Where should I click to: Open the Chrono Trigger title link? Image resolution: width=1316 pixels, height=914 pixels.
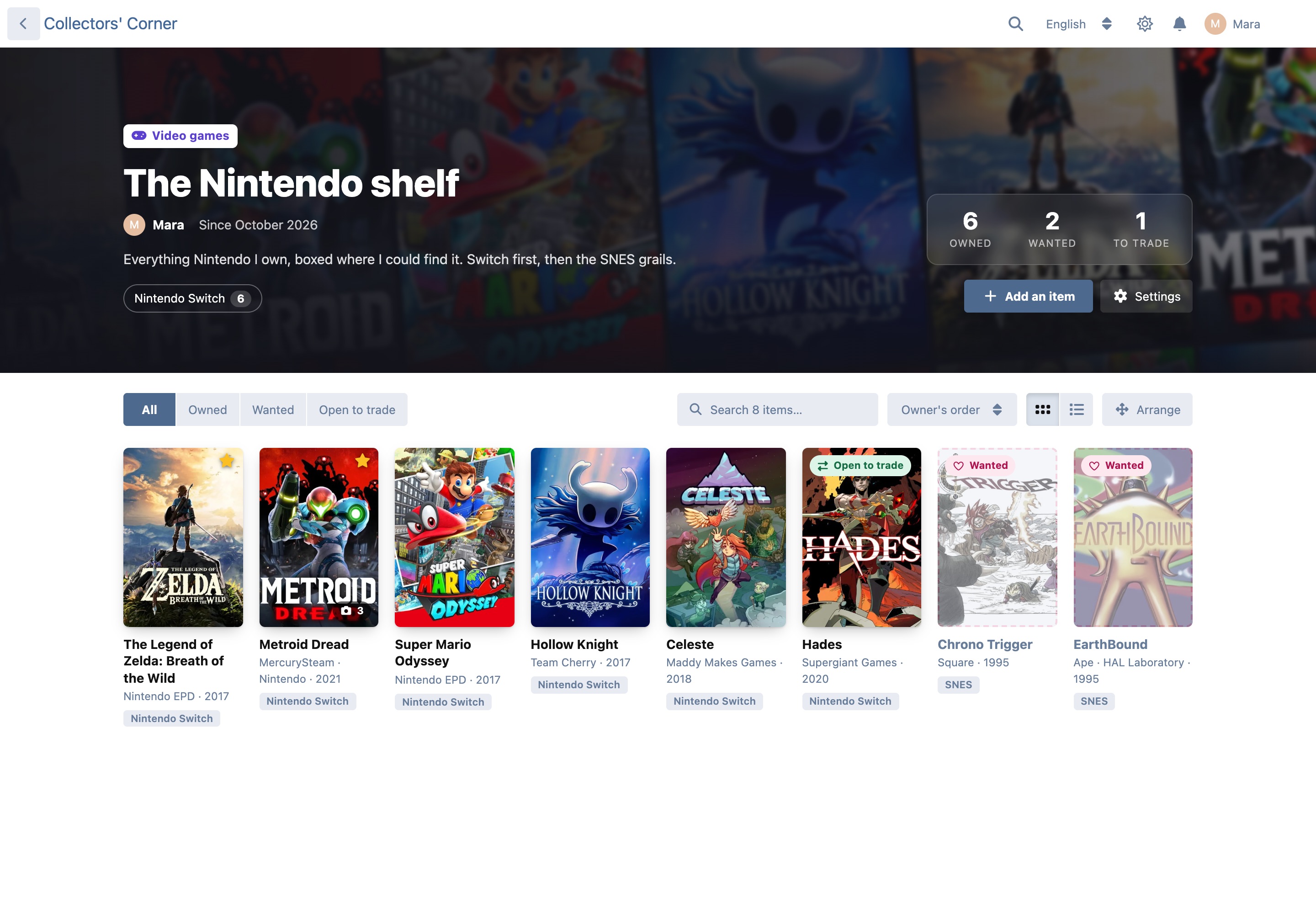(984, 644)
